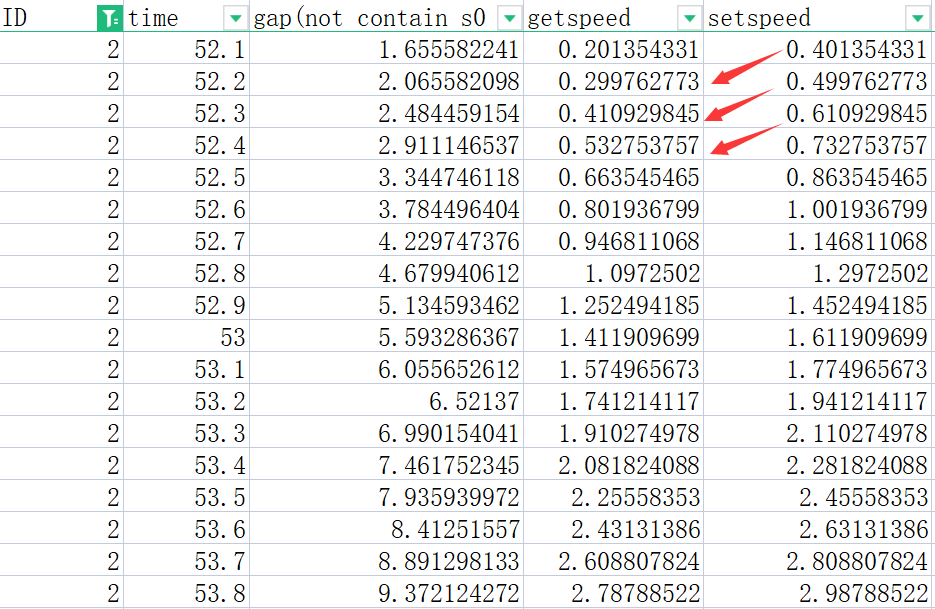Select time cell 53
This screenshot has width=935, height=609.
coord(186,337)
